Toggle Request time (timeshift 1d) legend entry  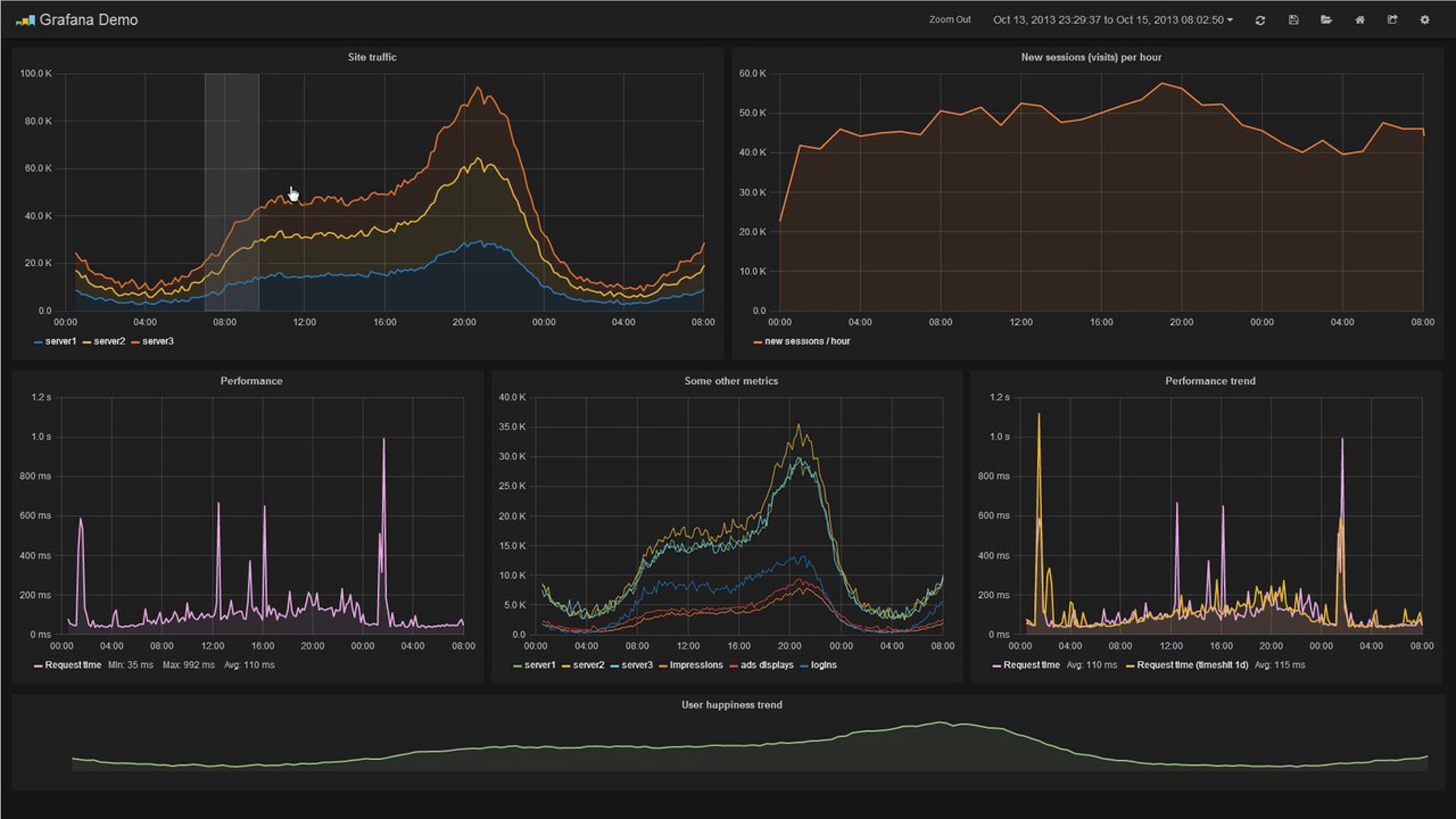coord(1191,665)
